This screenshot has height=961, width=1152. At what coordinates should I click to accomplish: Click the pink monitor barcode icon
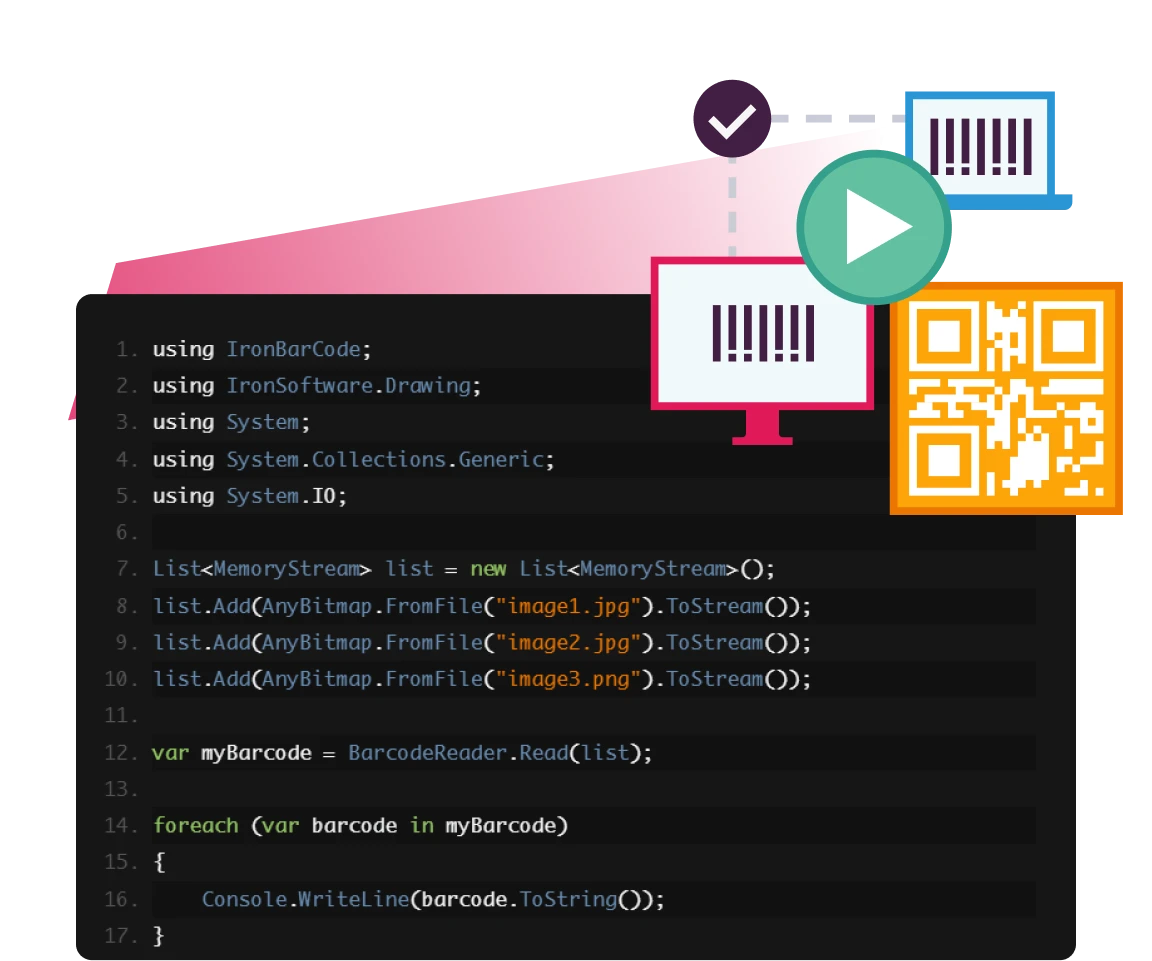(x=763, y=351)
